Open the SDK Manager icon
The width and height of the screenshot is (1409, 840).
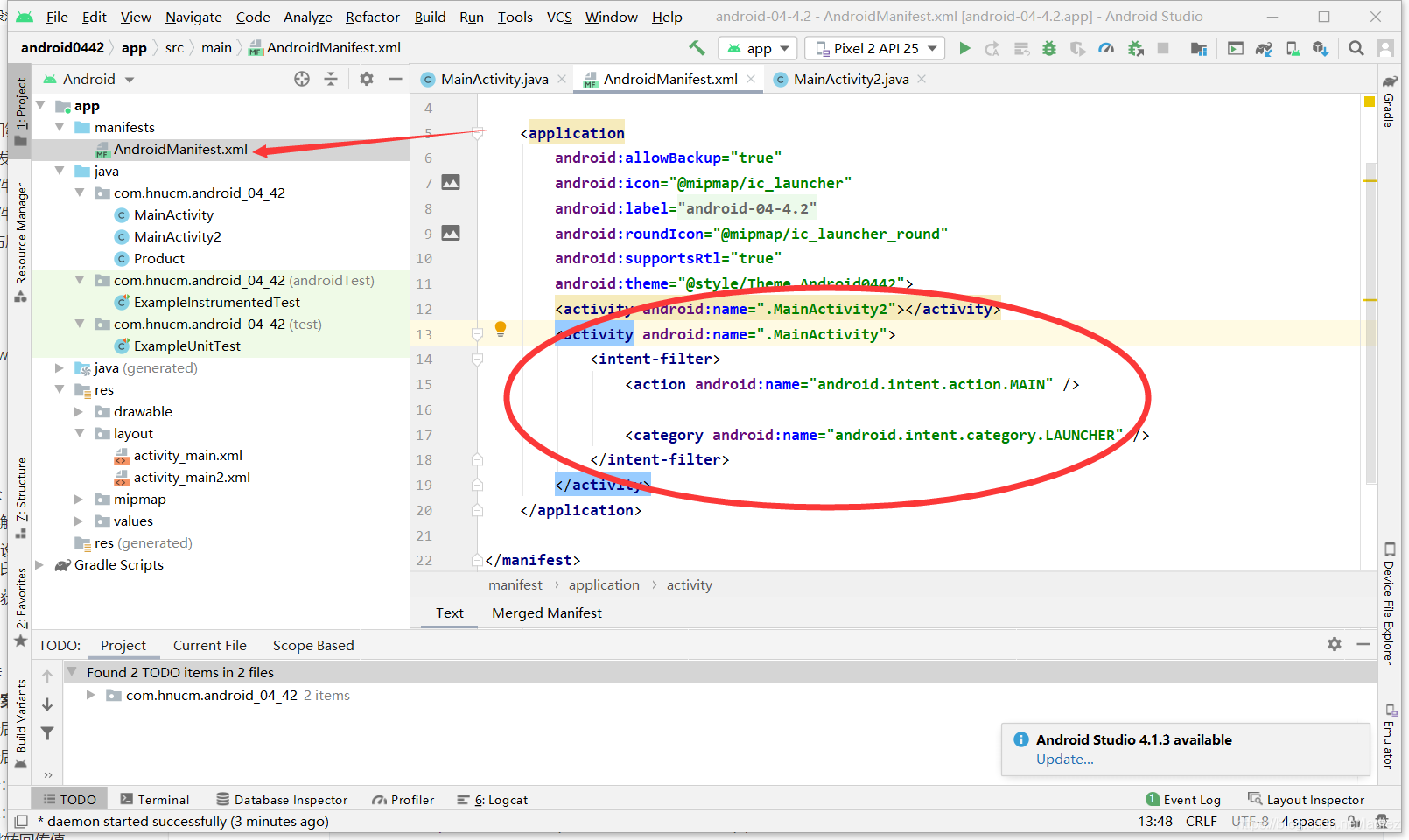tap(1321, 49)
